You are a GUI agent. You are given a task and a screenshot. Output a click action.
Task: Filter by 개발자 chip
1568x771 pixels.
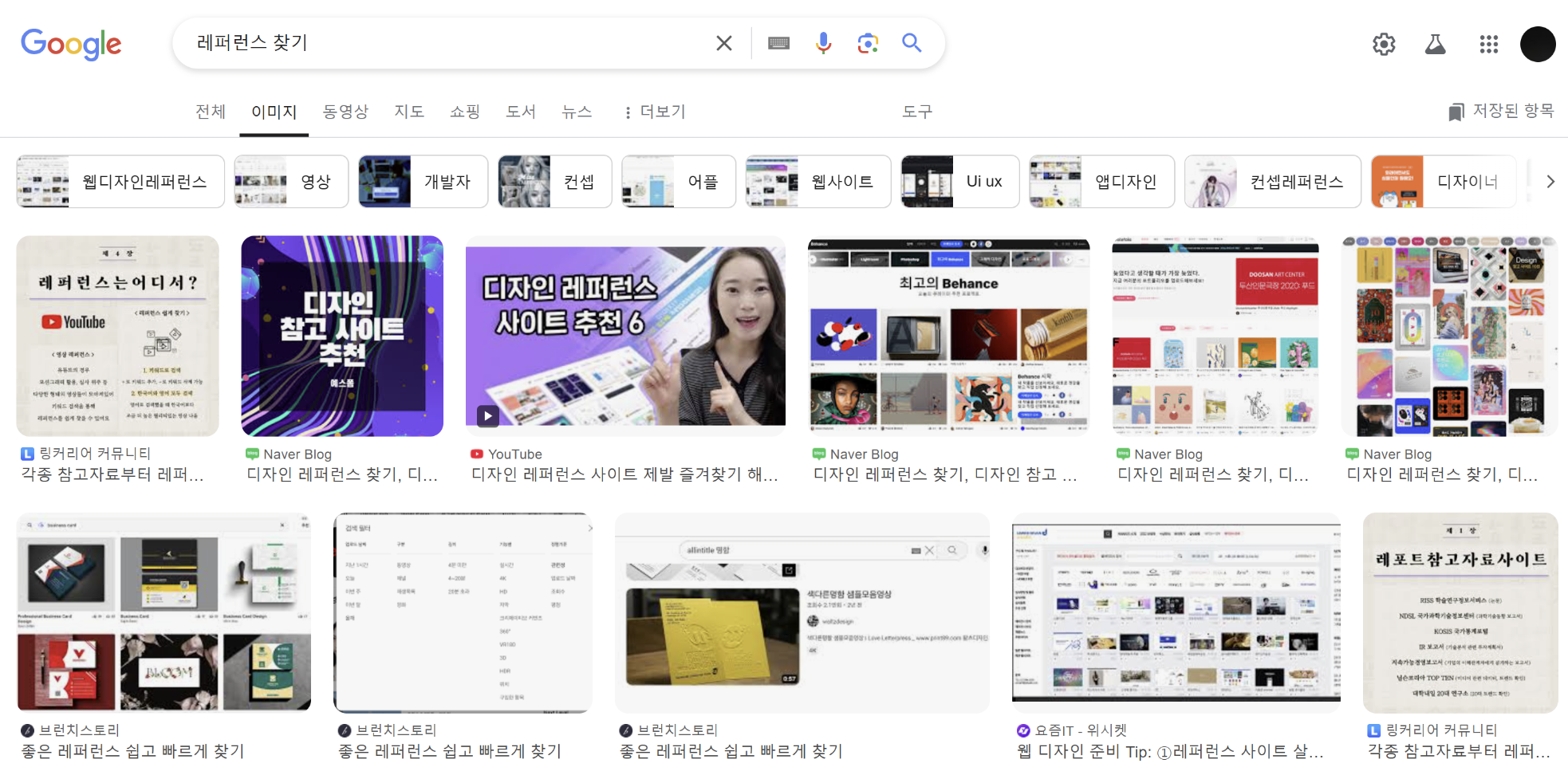423,182
